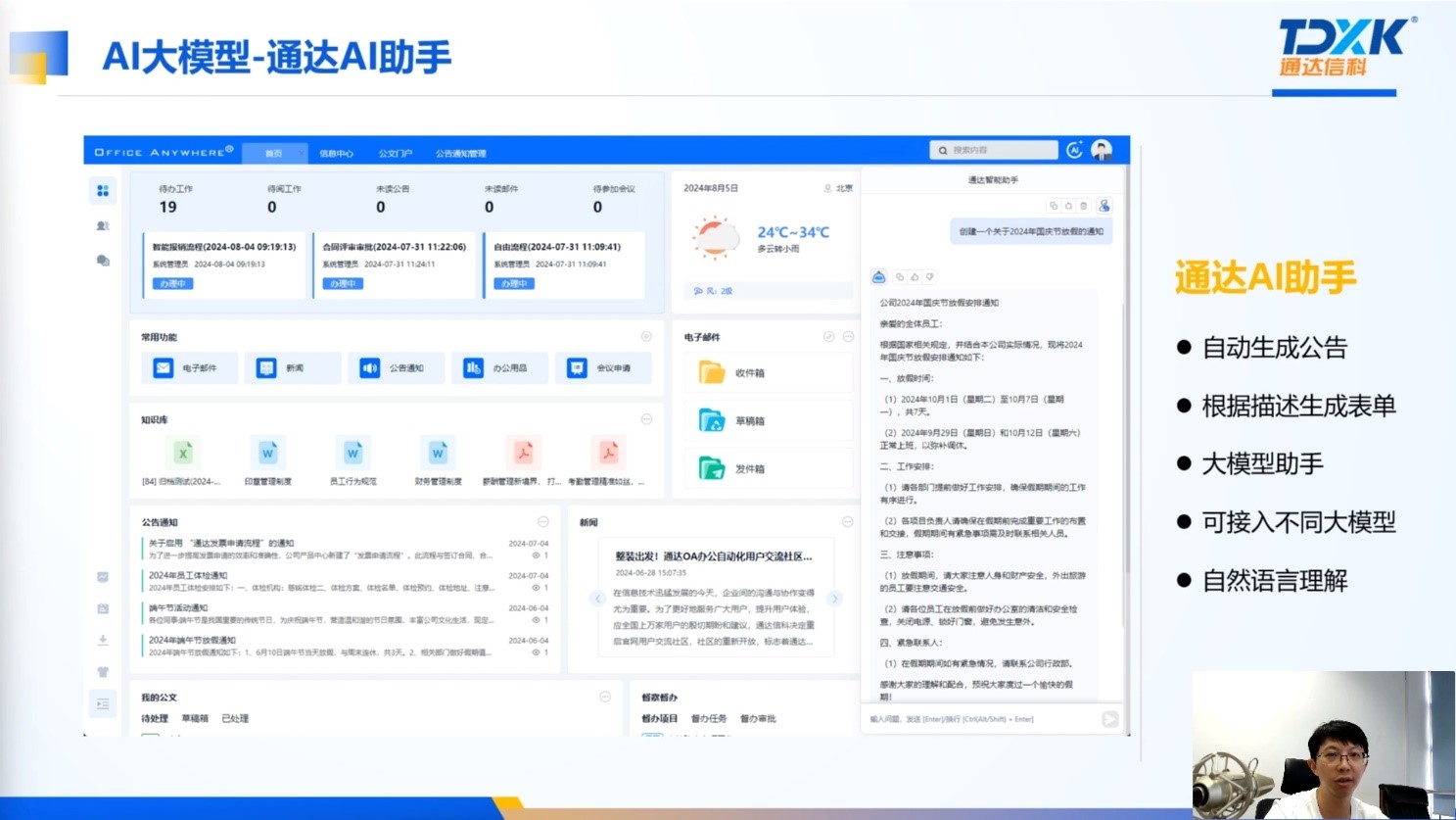Click the trash icon in the assistant toolbar
Screen dimensions: 1456x820
1083,206
